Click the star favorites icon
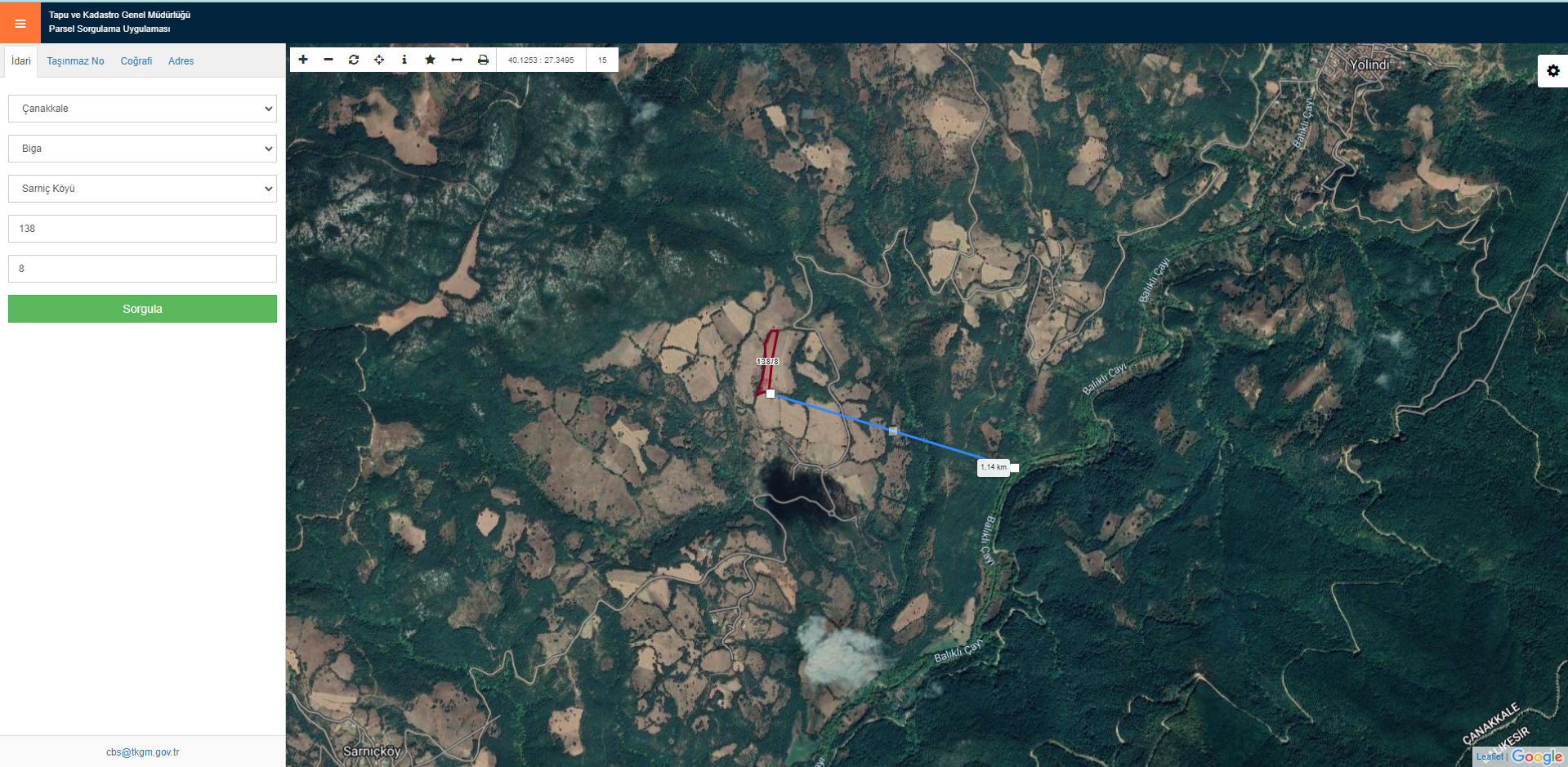The height and width of the screenshot is (767, 1568). (431, 60)
